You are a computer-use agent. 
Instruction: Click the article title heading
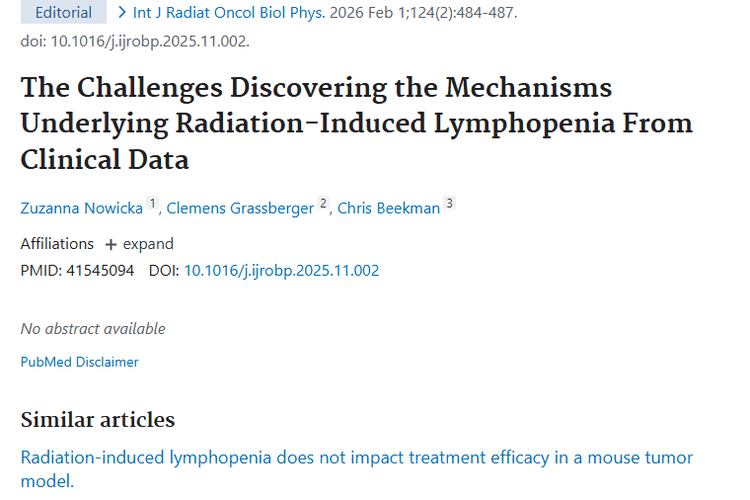coord(356,123)
